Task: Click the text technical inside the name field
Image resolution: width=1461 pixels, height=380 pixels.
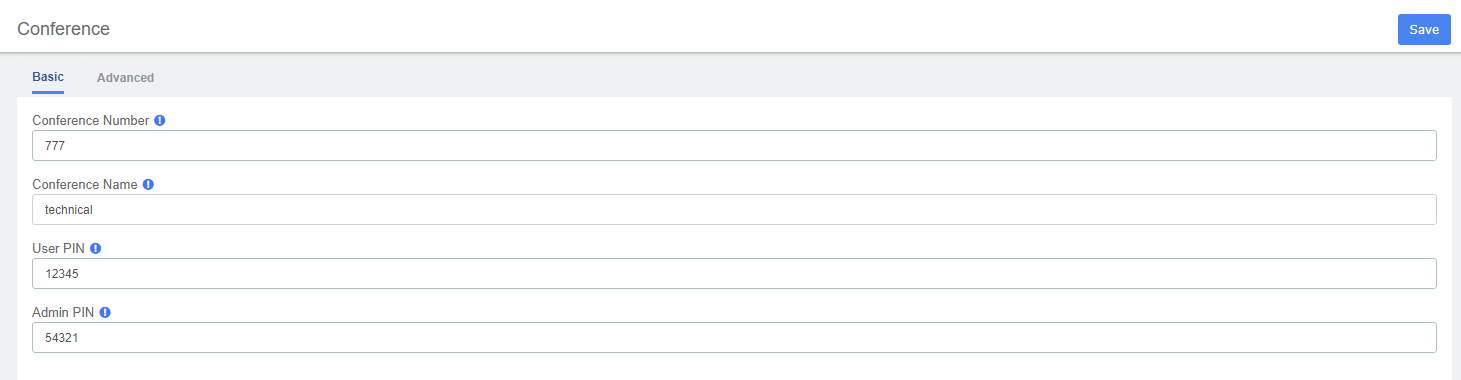Action: point(69,210)
